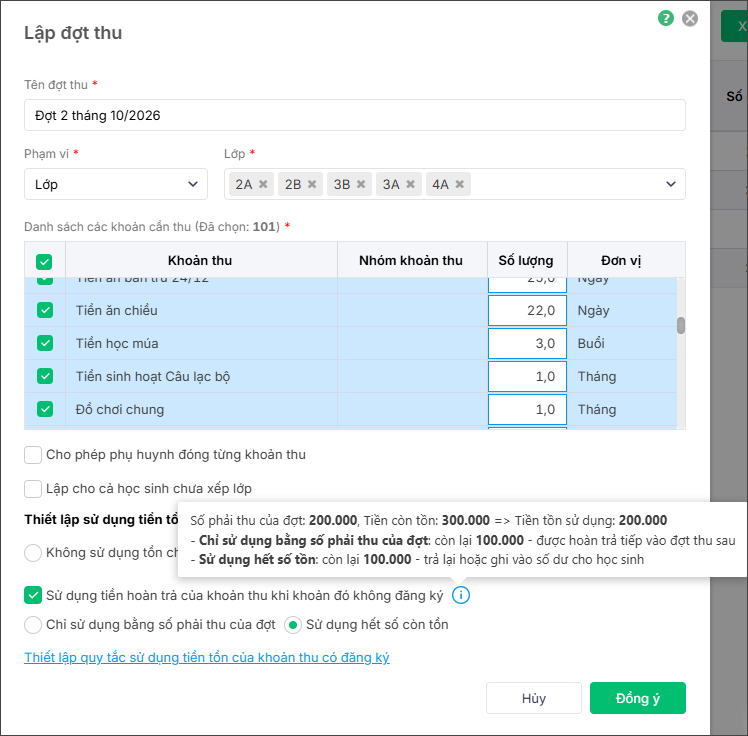This screenshot has width=748, height=736.
Task: Click the fee list scrollbar thumb
Action: tap(681, 325)
